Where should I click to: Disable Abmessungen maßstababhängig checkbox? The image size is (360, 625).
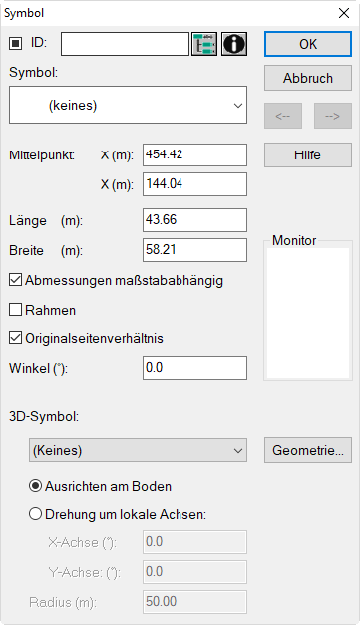pyautogui.click(x=15, y=280)
